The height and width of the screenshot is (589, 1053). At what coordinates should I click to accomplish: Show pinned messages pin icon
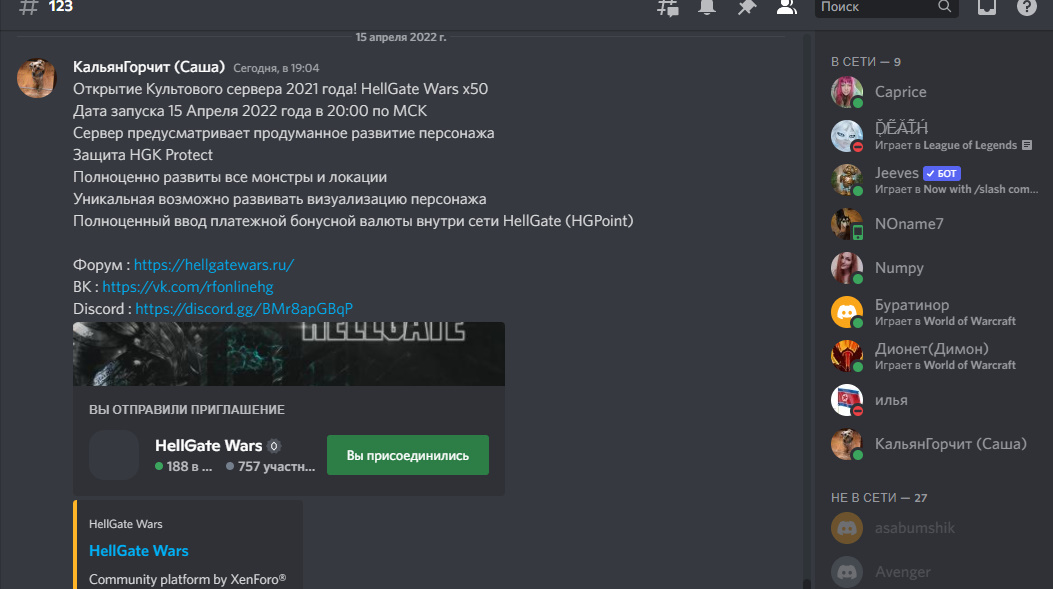pyautogui.click(x=746, y=6)
